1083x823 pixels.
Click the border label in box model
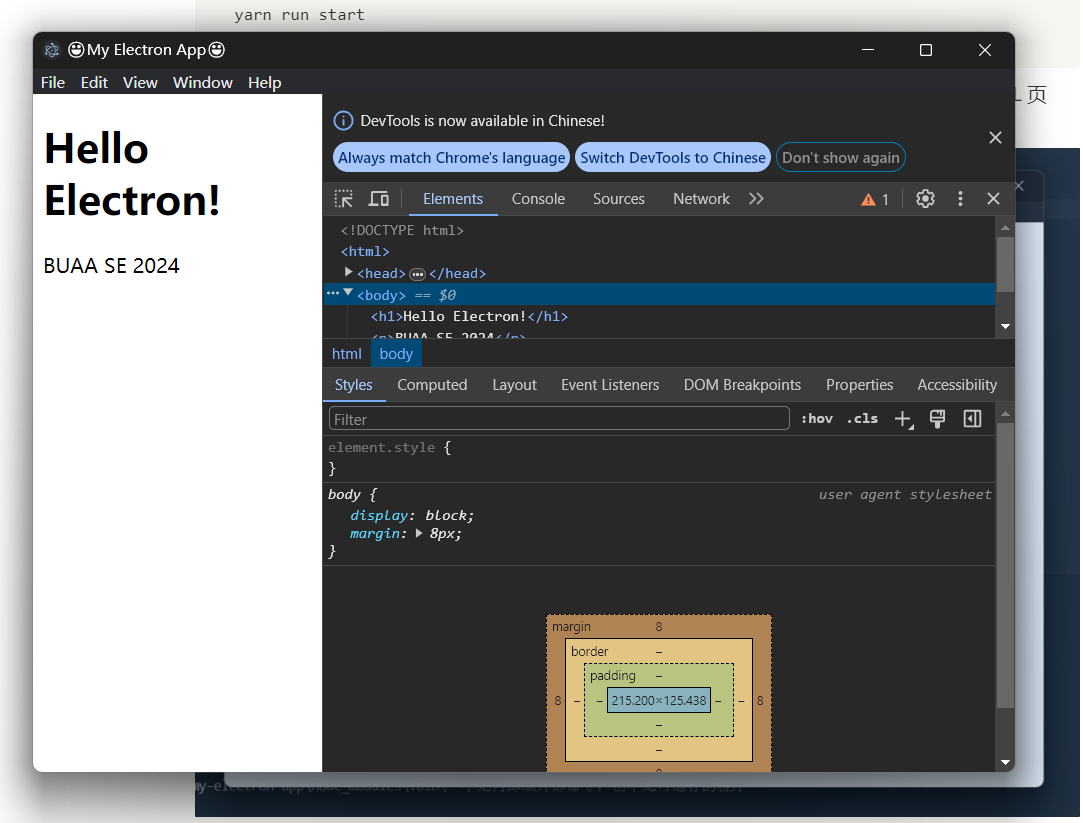(x=589, y=651)
